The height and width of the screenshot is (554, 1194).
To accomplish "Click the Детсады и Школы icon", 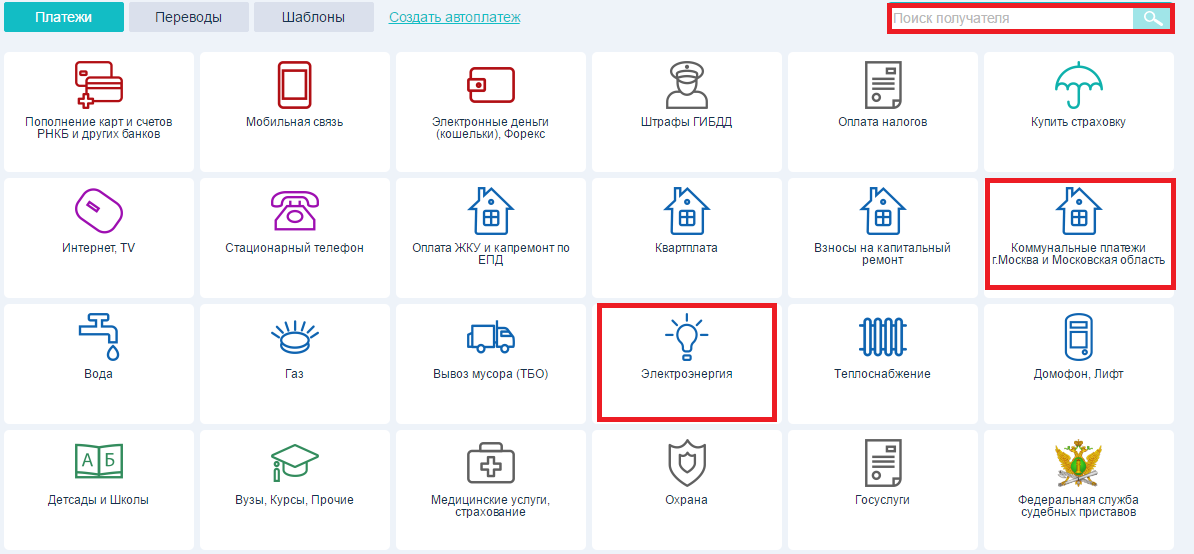I will click(98, 463).
